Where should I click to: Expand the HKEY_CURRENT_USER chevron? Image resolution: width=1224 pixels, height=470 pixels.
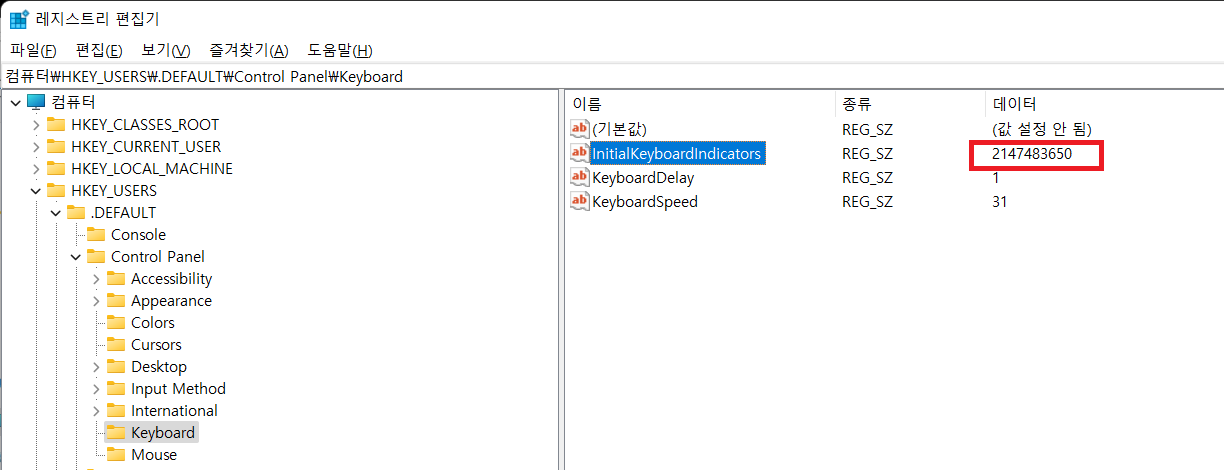tap(36, 146)
